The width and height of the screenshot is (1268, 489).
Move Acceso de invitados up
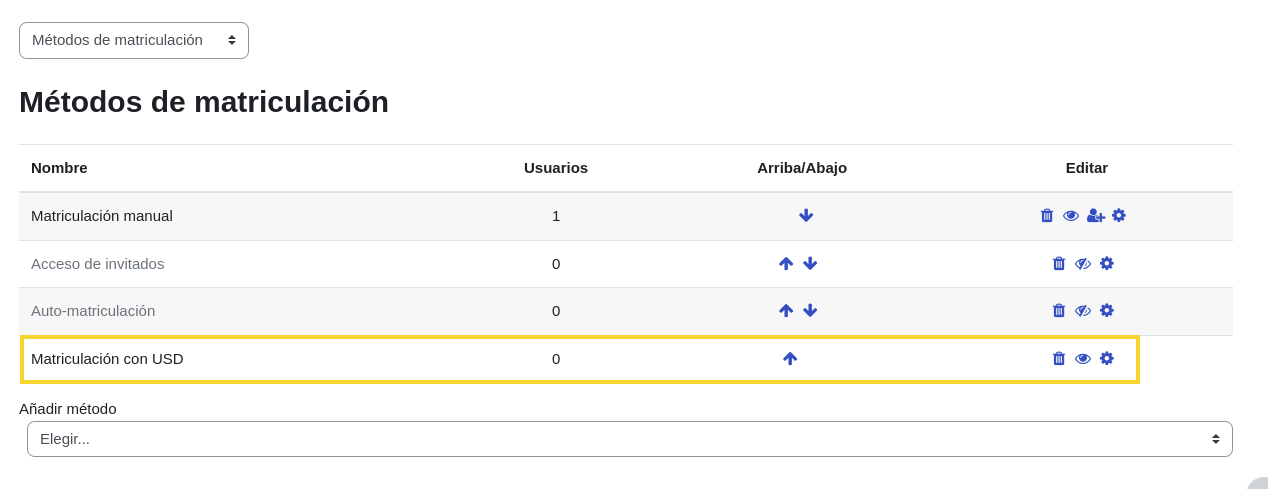[x=786, y=264]
